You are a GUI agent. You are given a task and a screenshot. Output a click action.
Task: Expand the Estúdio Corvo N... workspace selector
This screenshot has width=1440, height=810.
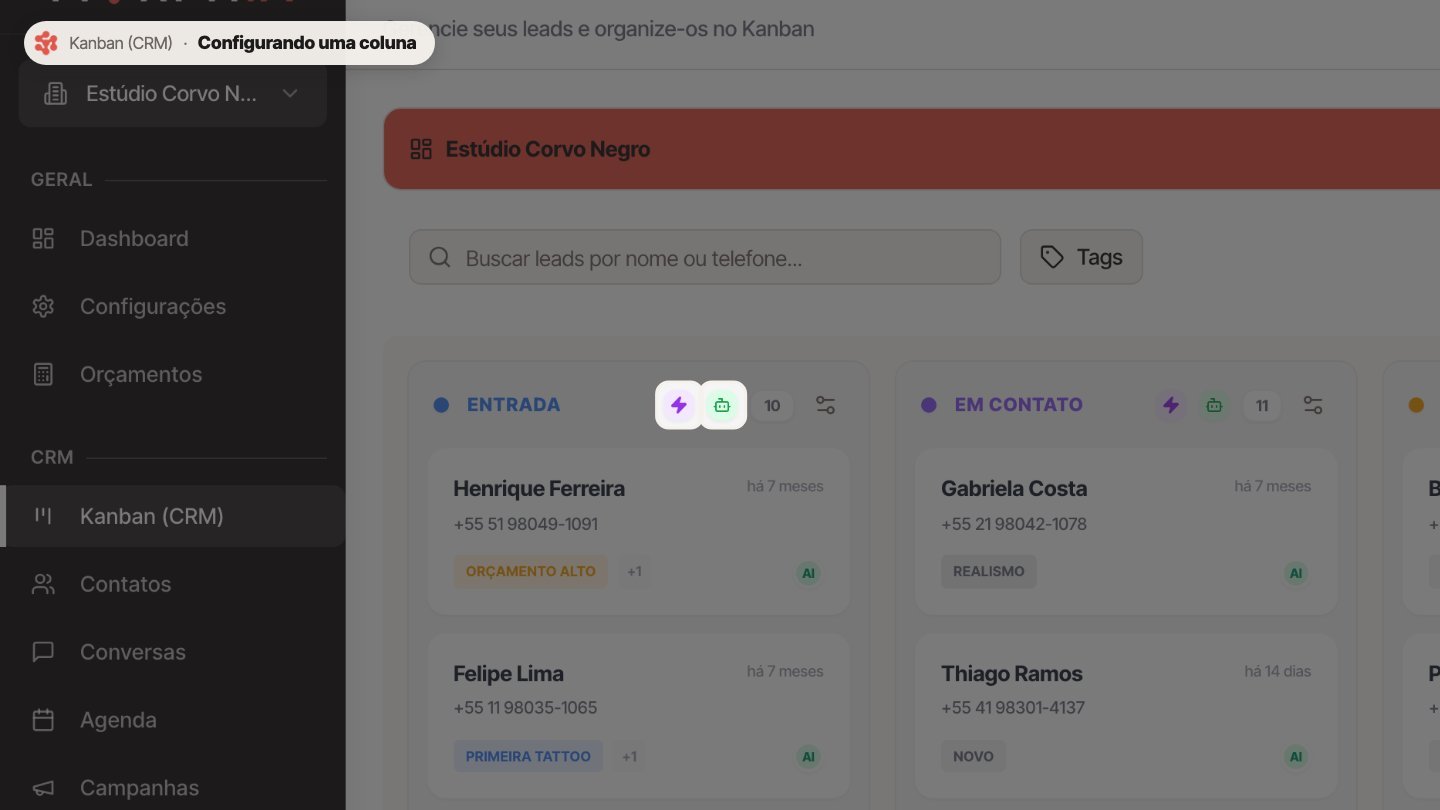click(172, 94)
